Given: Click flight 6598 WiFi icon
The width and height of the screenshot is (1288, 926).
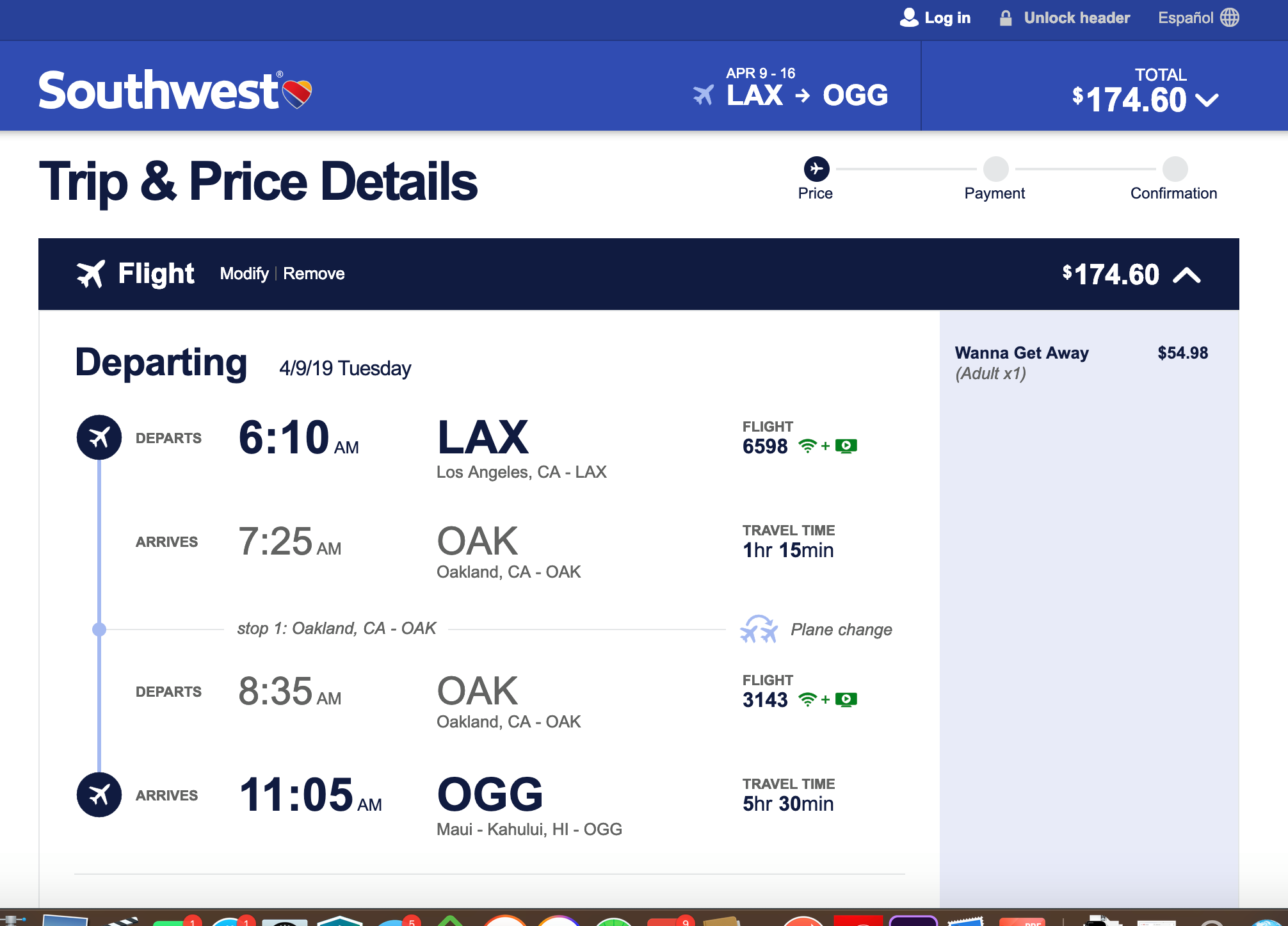Looking at the screenshot, I should point(808,446).
